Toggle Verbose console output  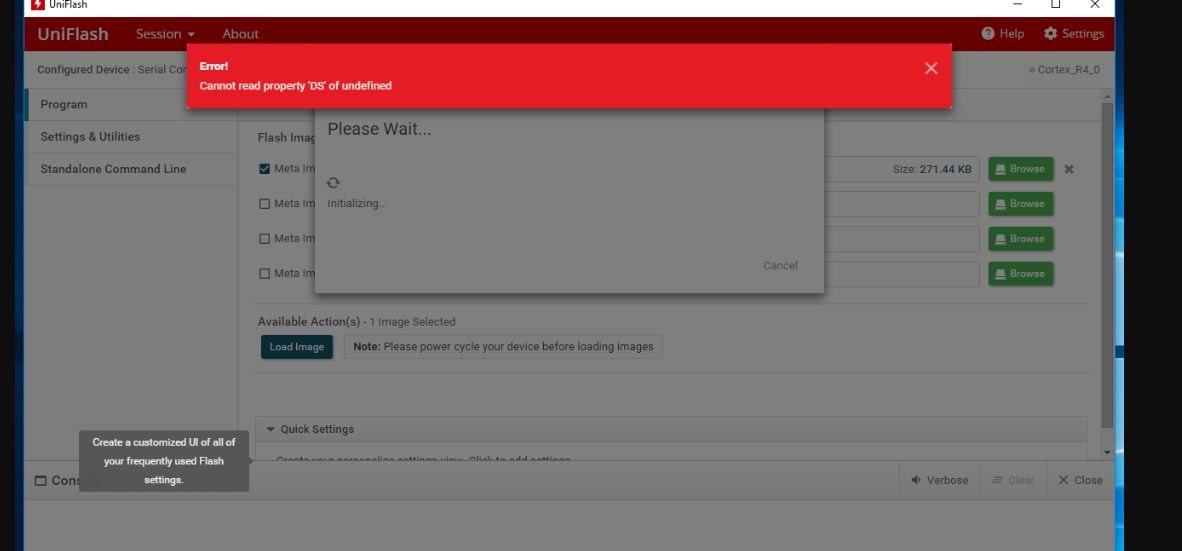[939, 480]
